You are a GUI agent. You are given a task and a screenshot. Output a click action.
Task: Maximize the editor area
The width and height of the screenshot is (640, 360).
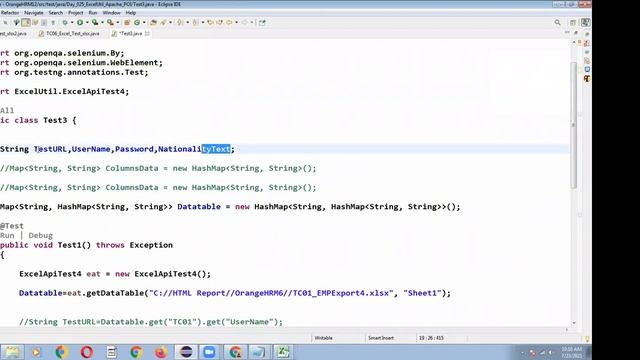click(x=576, y=33)
